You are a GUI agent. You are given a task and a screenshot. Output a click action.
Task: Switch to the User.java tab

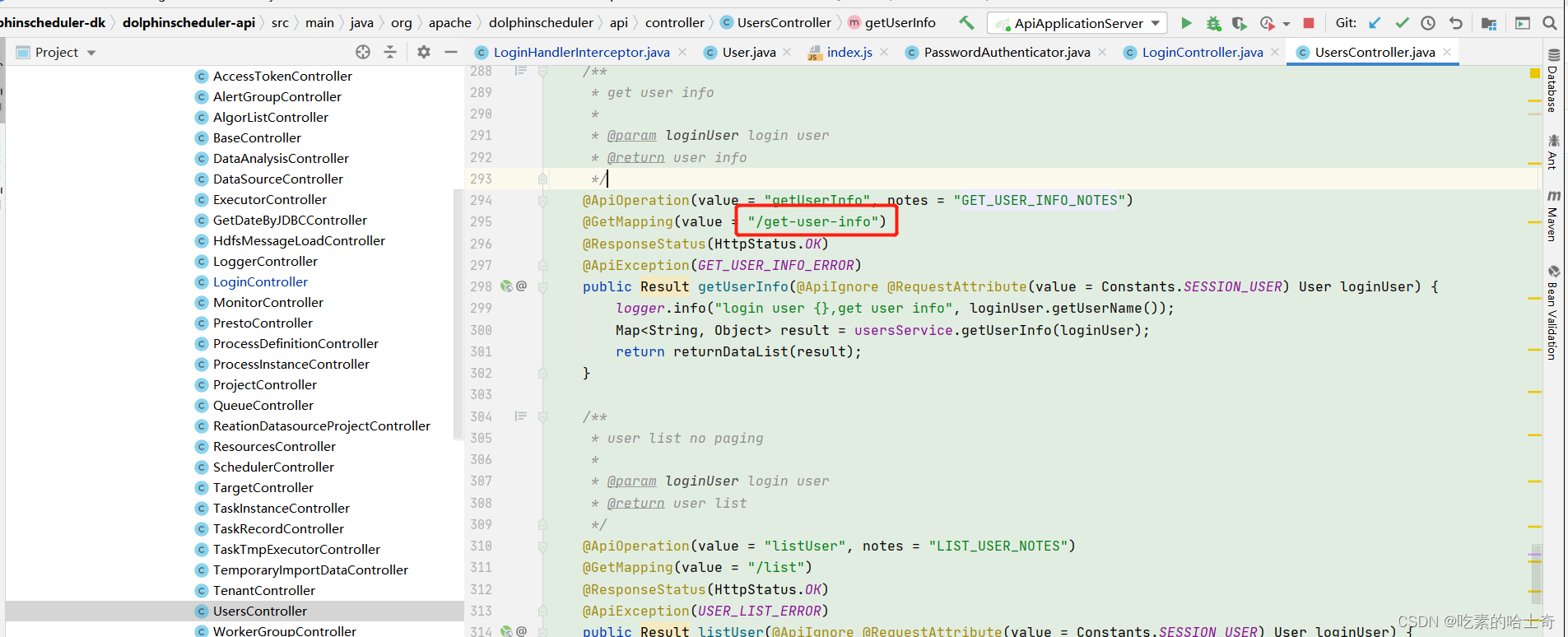[x=748, y=52]
